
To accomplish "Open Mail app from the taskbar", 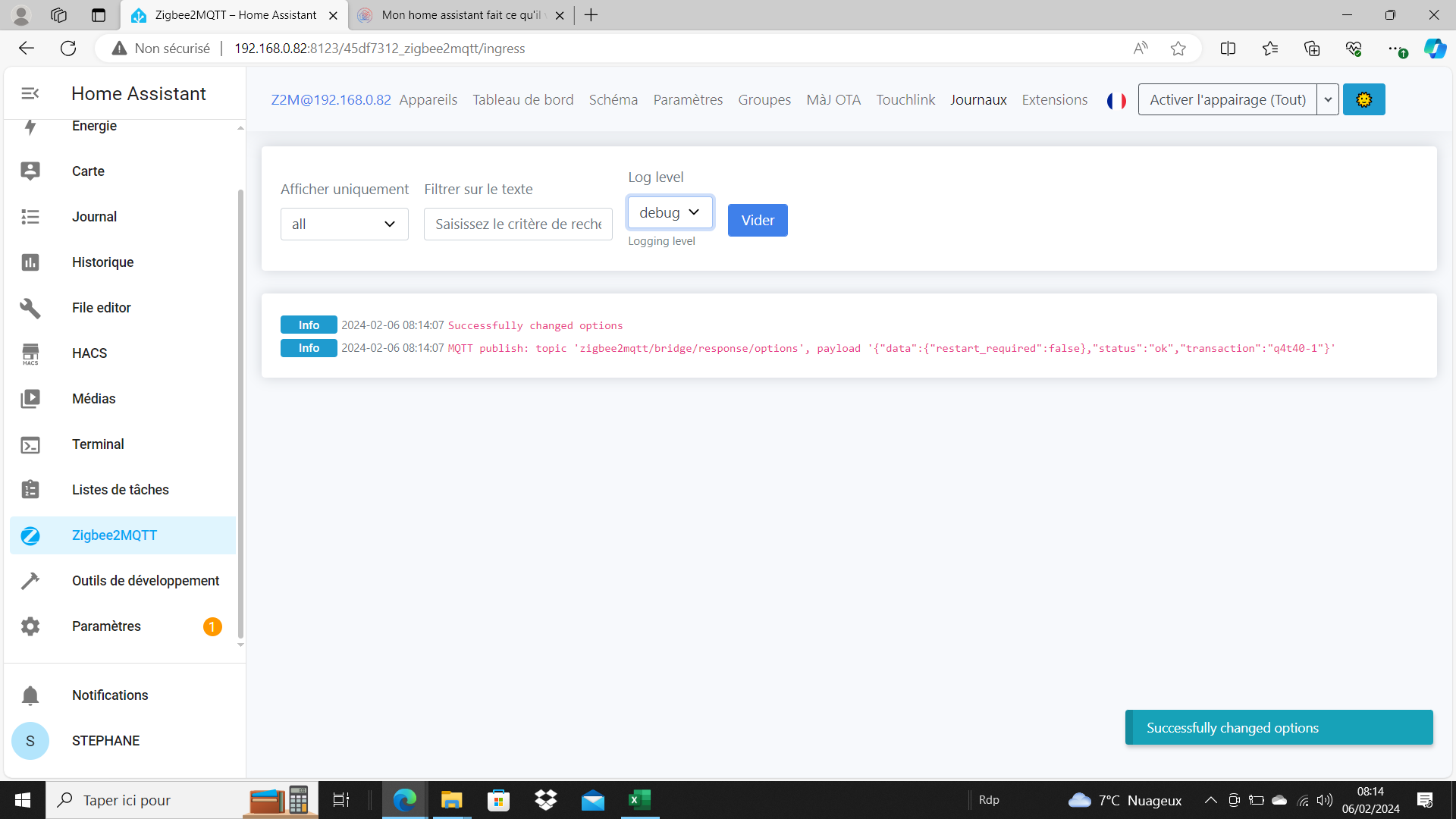I will tap(593, 800).
